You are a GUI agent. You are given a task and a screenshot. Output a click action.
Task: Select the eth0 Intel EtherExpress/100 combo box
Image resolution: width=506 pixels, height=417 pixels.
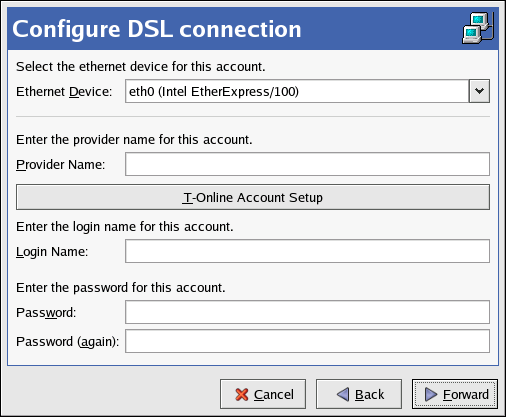point(307,91)
